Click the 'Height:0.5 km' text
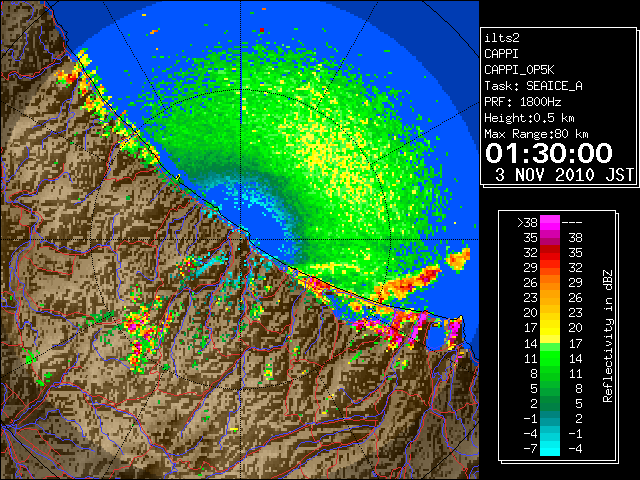This screenshot has height=480, width=640. point(529,118)
